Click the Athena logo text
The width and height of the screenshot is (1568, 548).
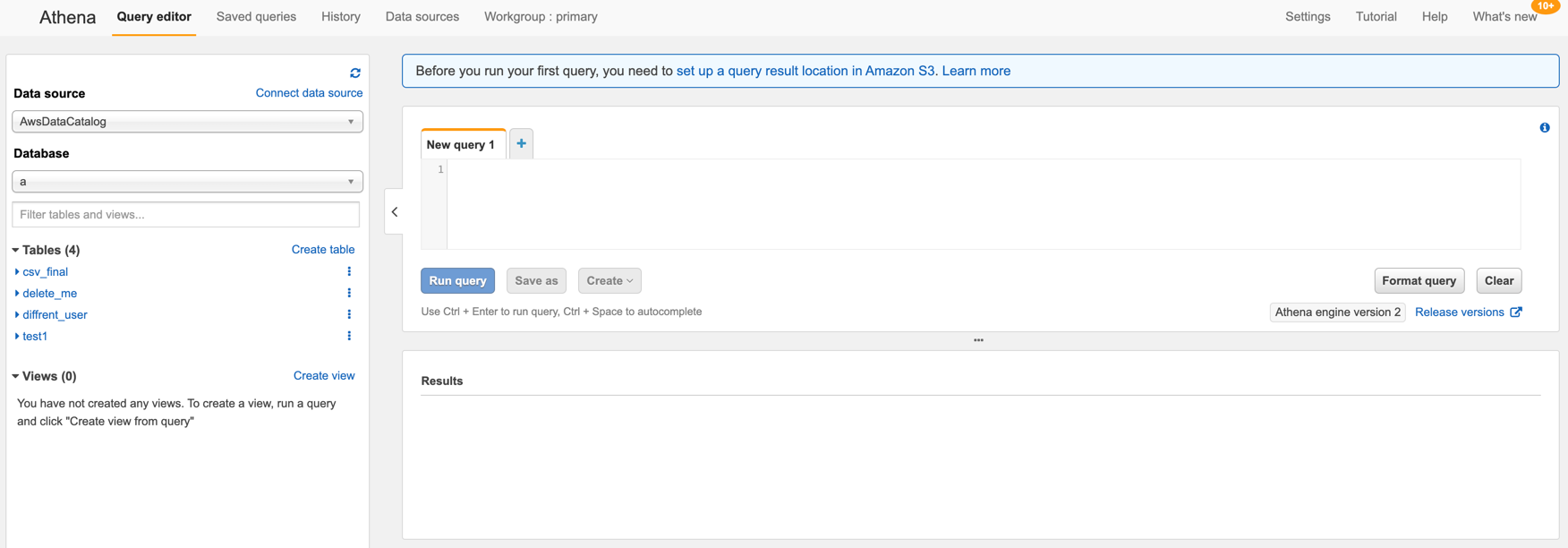[67, 17]
